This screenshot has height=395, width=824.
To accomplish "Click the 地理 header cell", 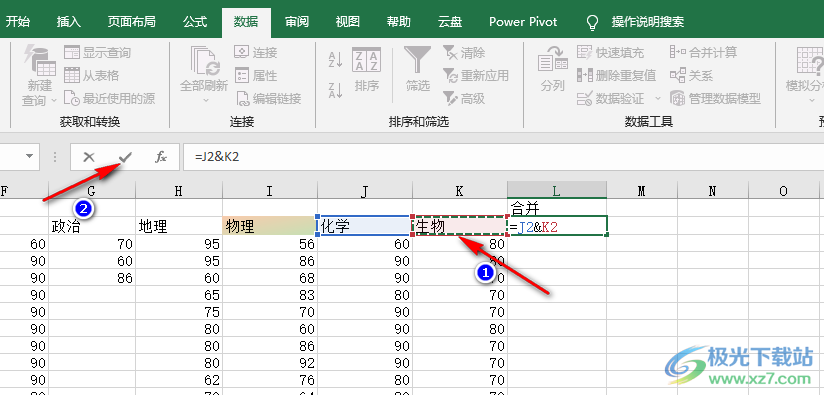I will pyautogui.click(x=179, y=226).
